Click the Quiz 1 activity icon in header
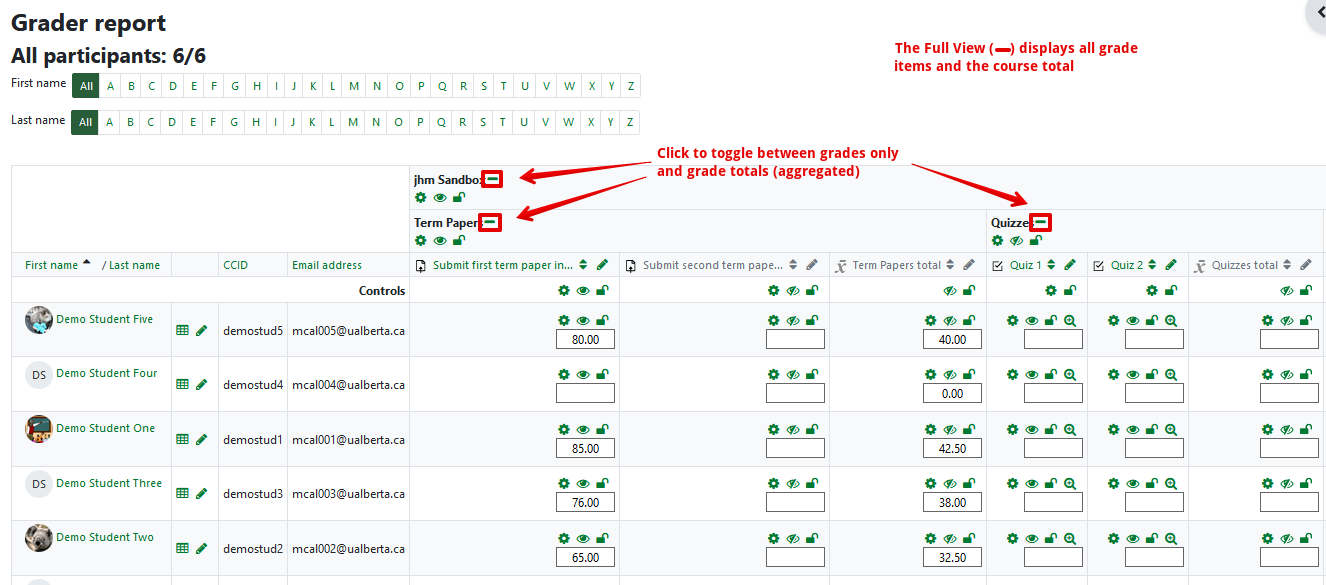1326x585 pixels. [x=998, y=265]
